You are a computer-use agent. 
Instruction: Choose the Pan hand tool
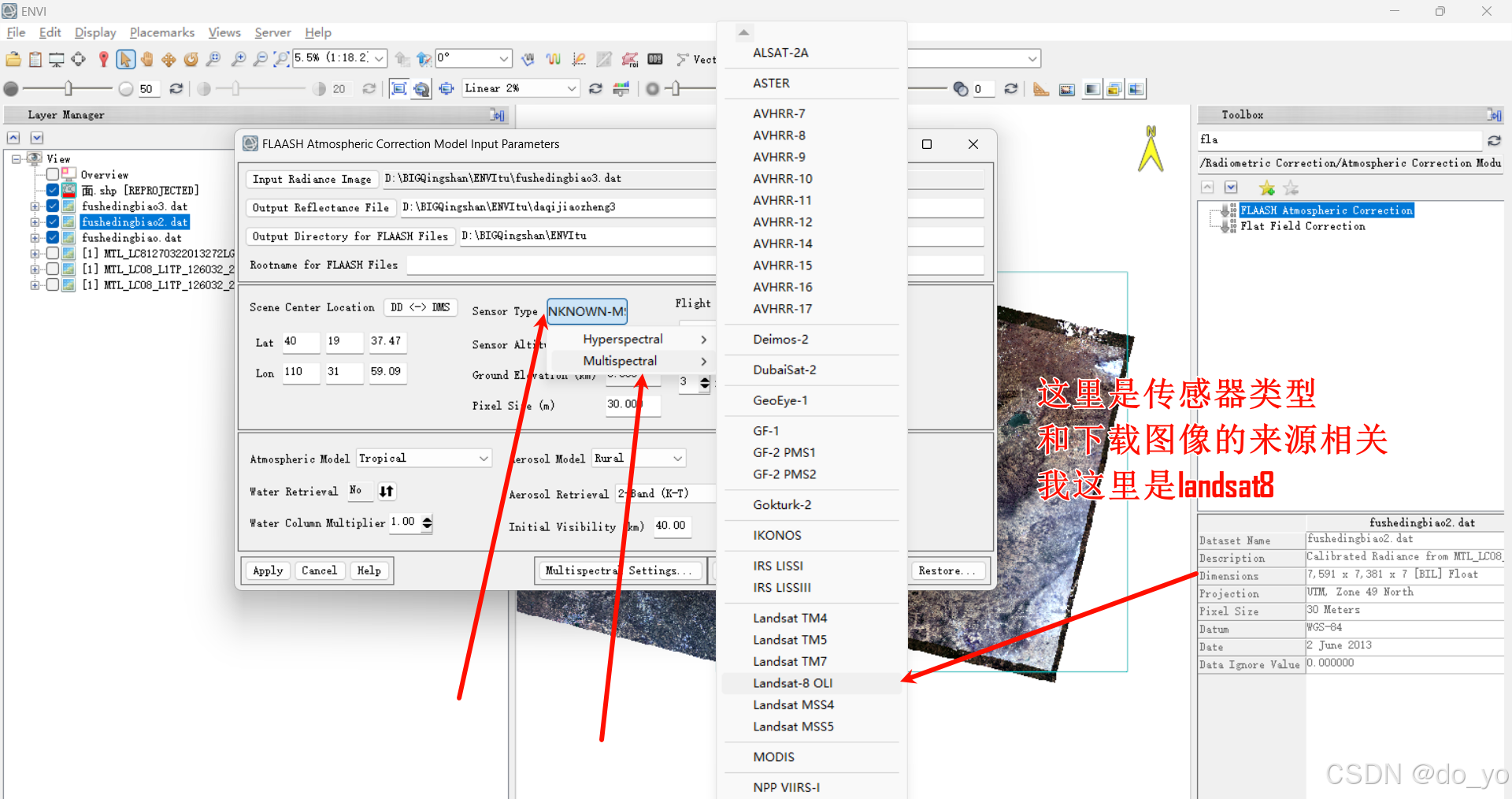pos(147,59)
